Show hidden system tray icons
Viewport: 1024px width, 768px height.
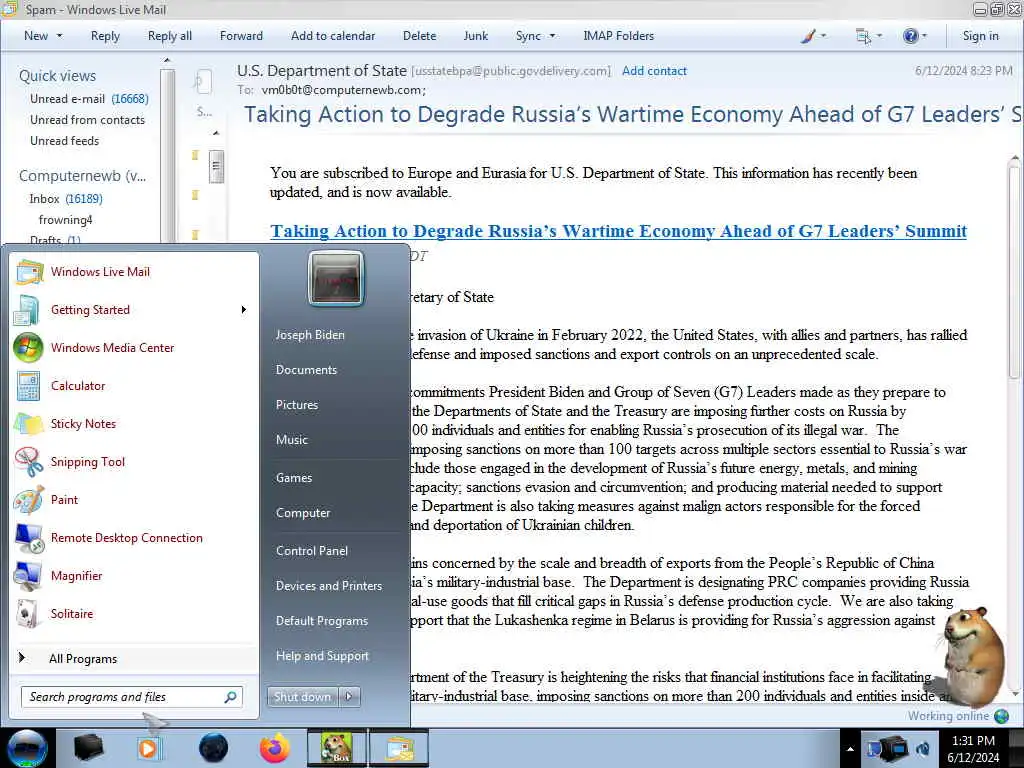pyautogui.click(x=850, y=749)
